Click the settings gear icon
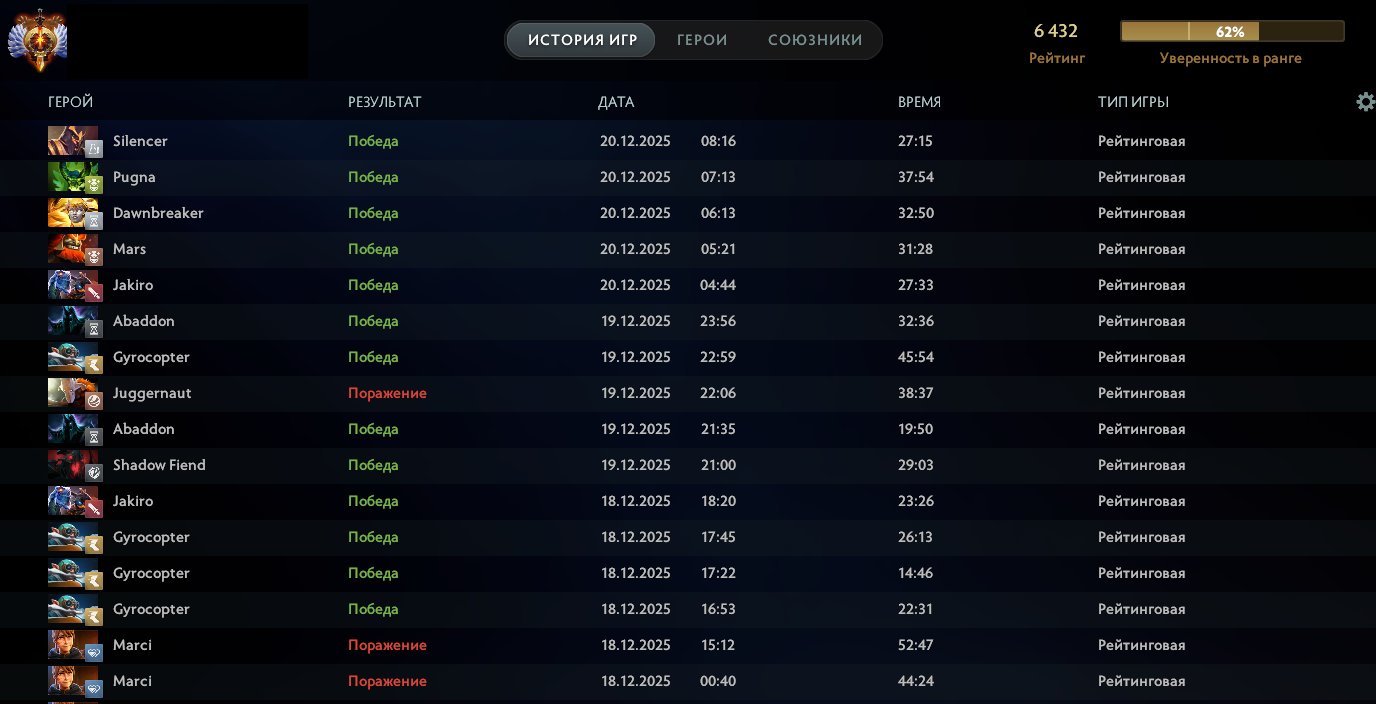Viewport: 1376px width, 704px height. (x=1365, y=101)
